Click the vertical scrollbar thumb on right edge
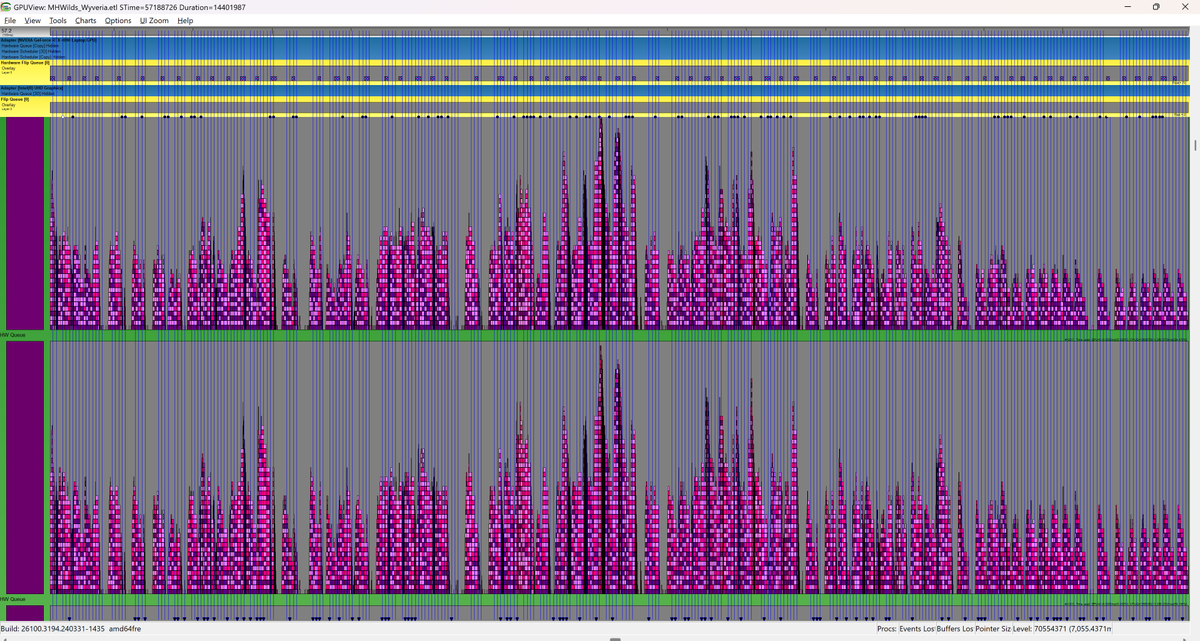Viewport: 1200px width, 641px height. [x=1196, y=146]
